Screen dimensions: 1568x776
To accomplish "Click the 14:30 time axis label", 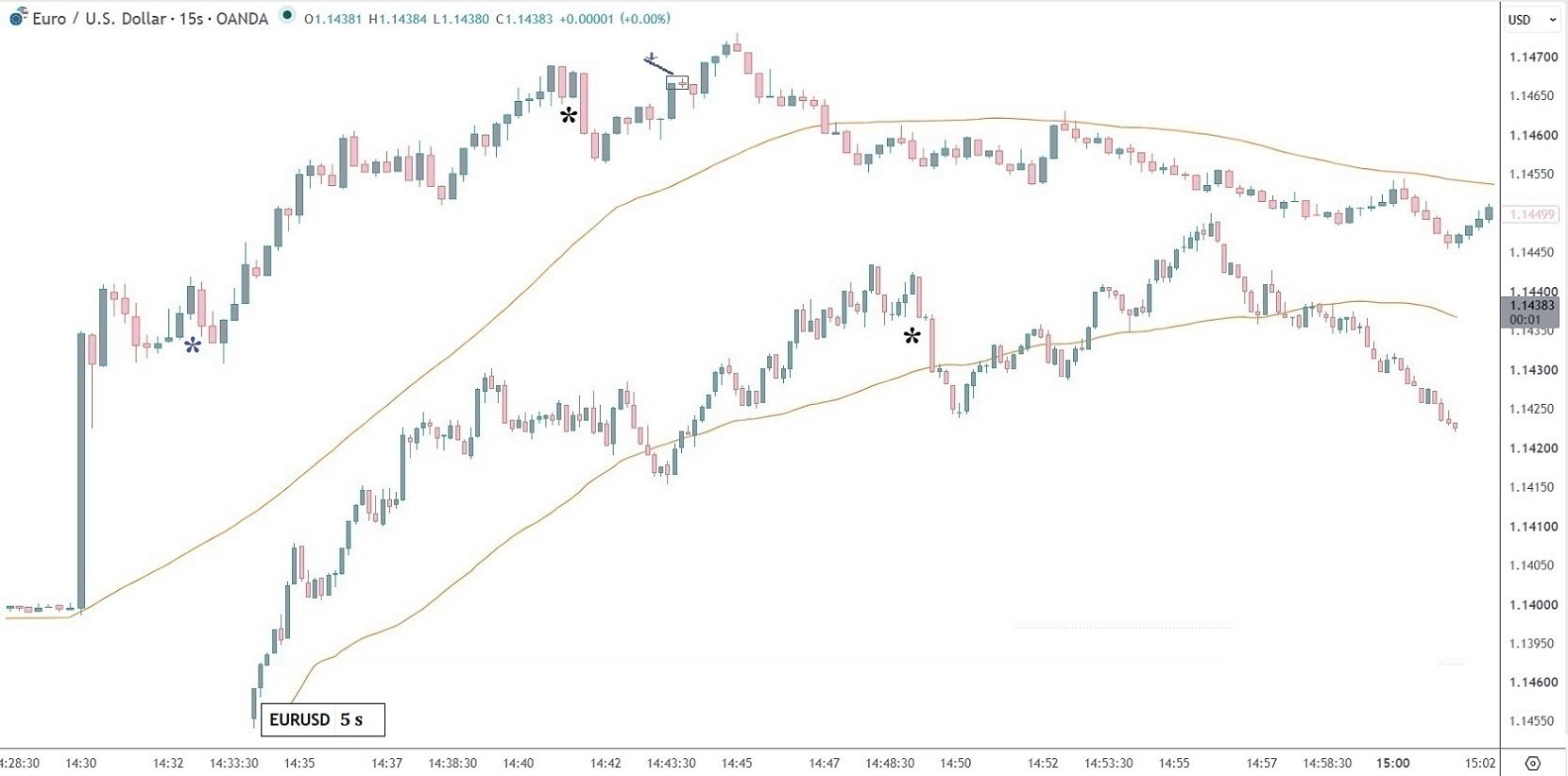I will pyautogui.click(x=81, y=763).
